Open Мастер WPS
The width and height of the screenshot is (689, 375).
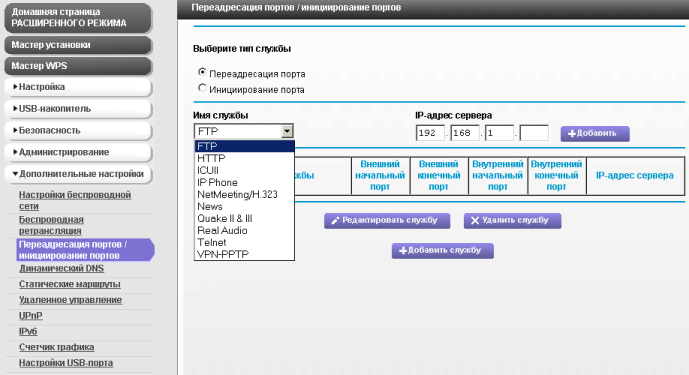(78, 66)
